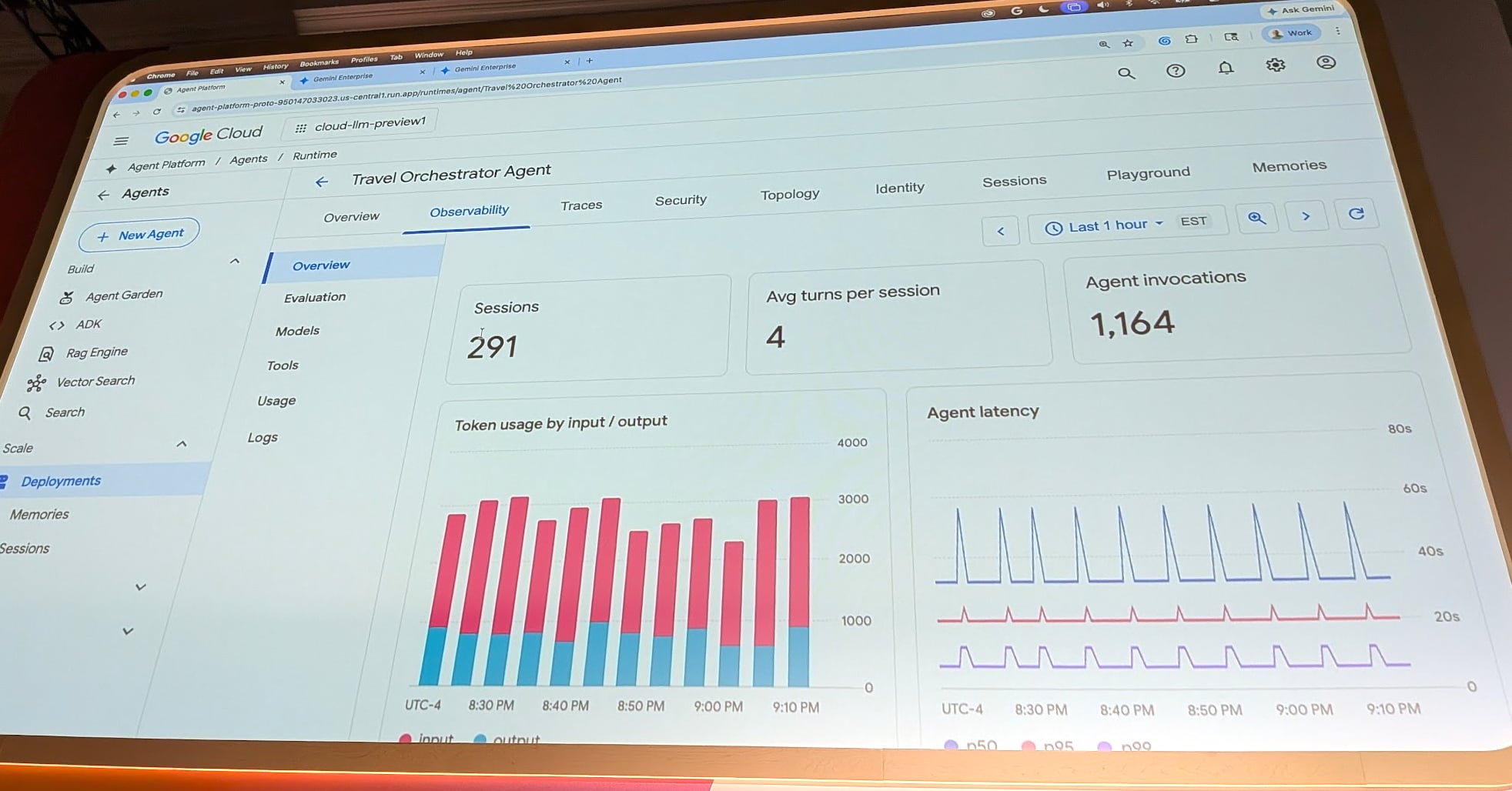This screenshot has height=791, width=1512.
Task: Open Vector Search in the left sidebar
Action: point(95,382)
